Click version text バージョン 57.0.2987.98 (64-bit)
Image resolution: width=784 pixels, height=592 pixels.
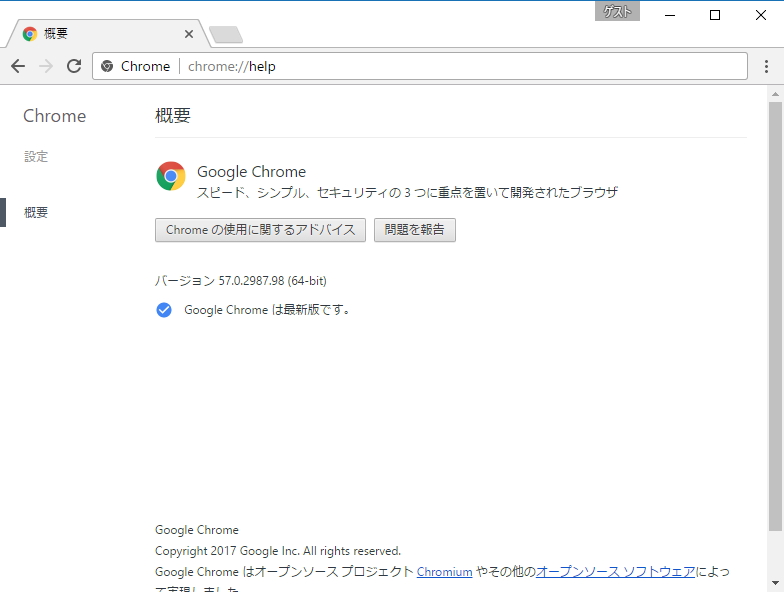coord(240,280)
